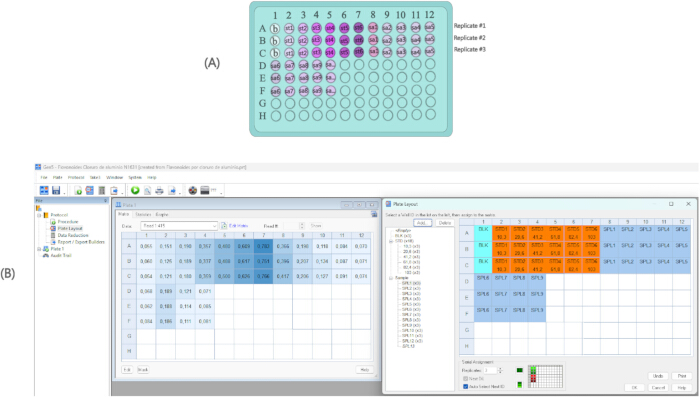Select the Matrix tab in Plate 1

(x=124, y=215)
